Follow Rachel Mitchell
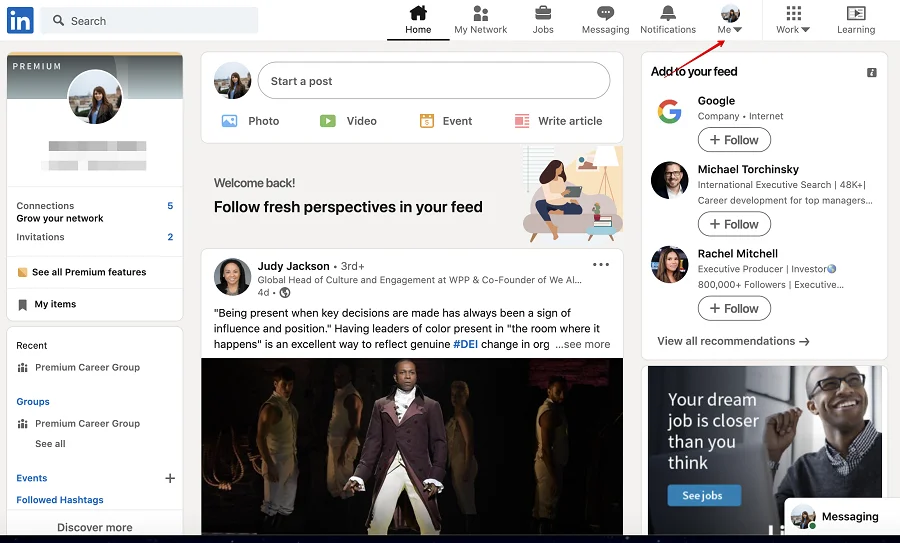The height and width of the screenshot is (543, 900). (733, 309)
